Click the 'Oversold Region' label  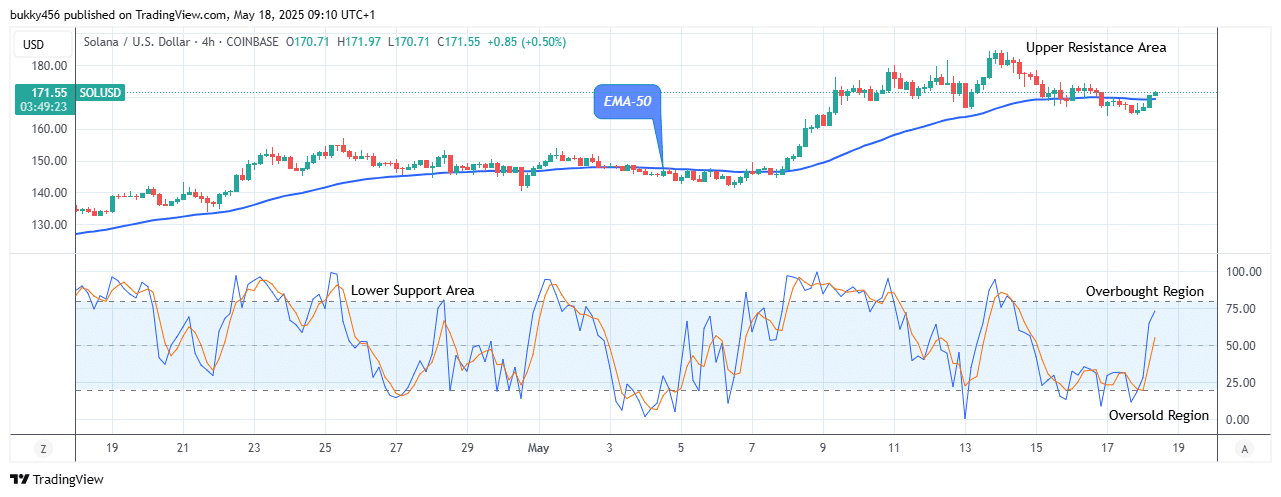pos(1159,415)
